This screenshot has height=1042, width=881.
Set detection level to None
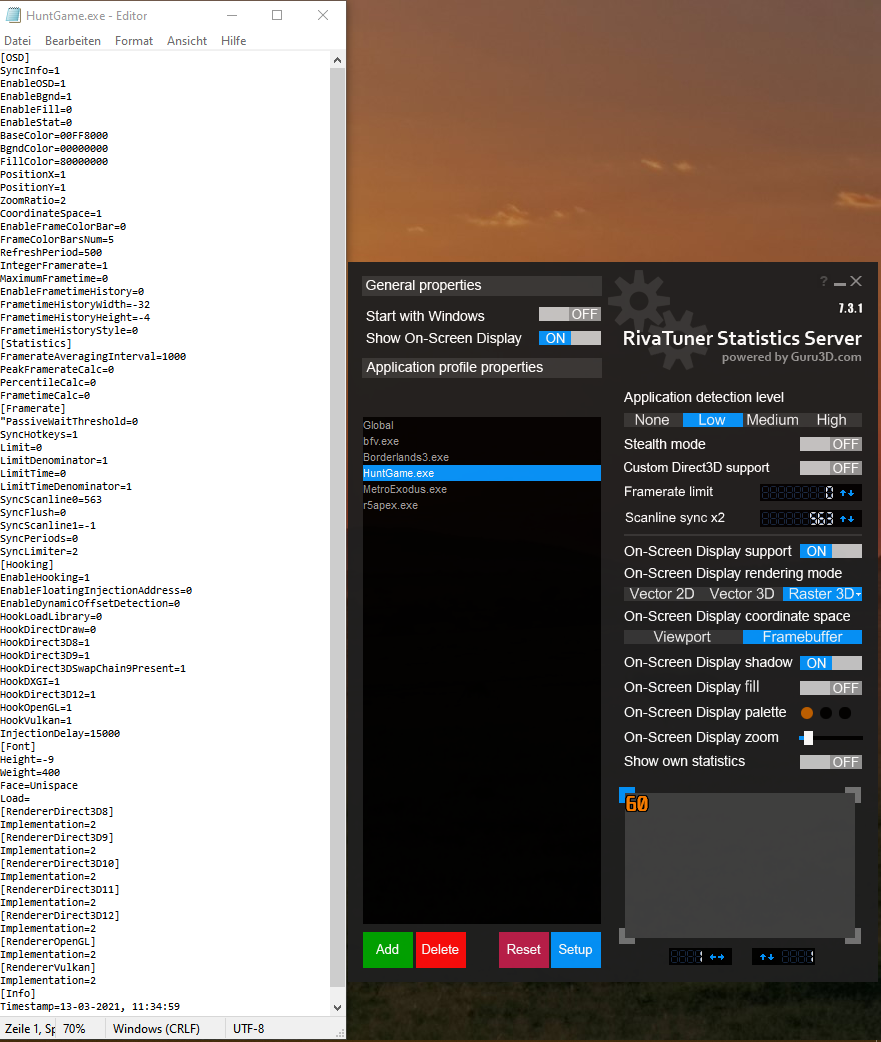coord(652,420)
